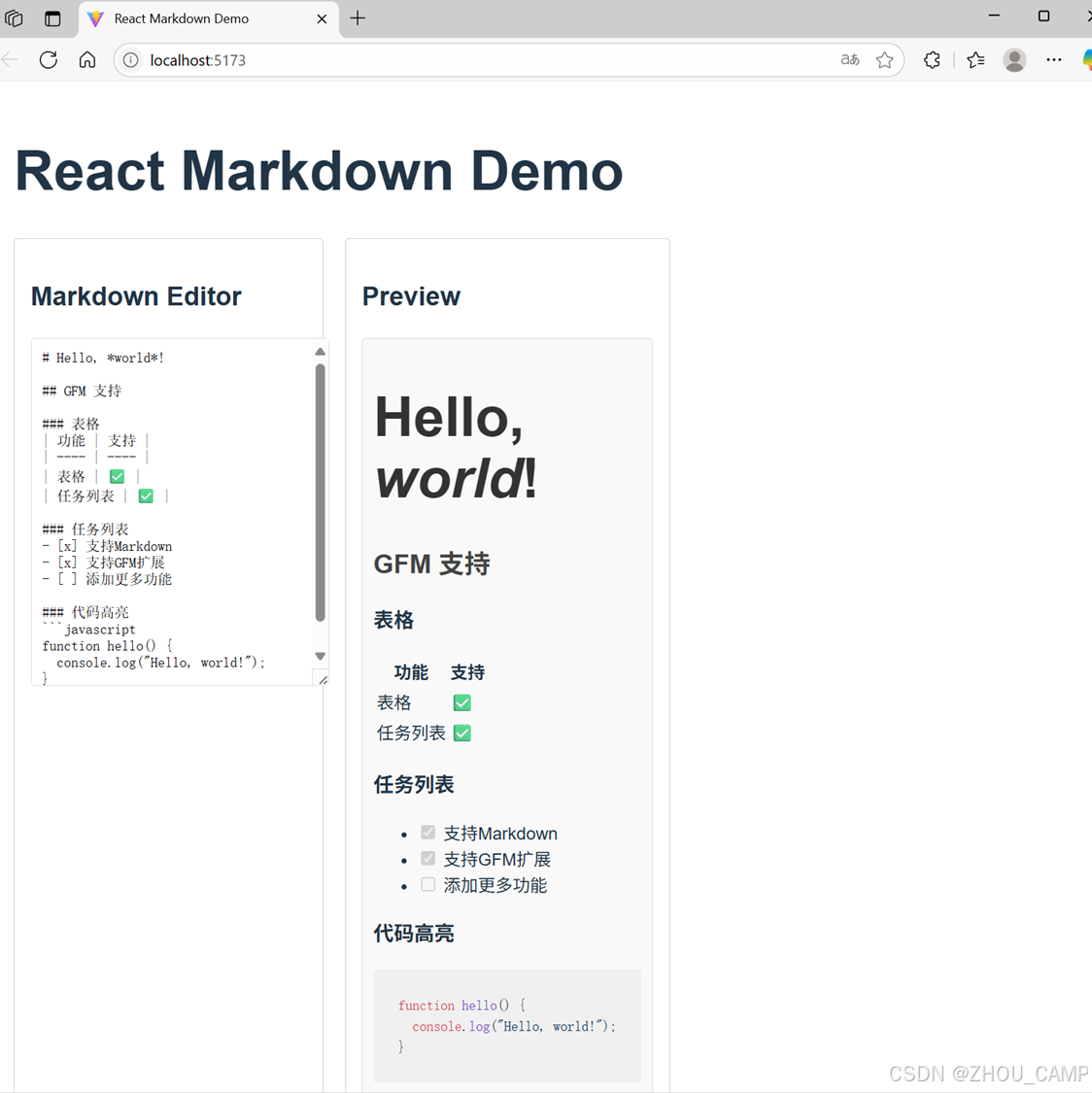1092x1093 pixels.
Task: Click the 'GFM 支持' preview heading
Action: tap(432, 564)
